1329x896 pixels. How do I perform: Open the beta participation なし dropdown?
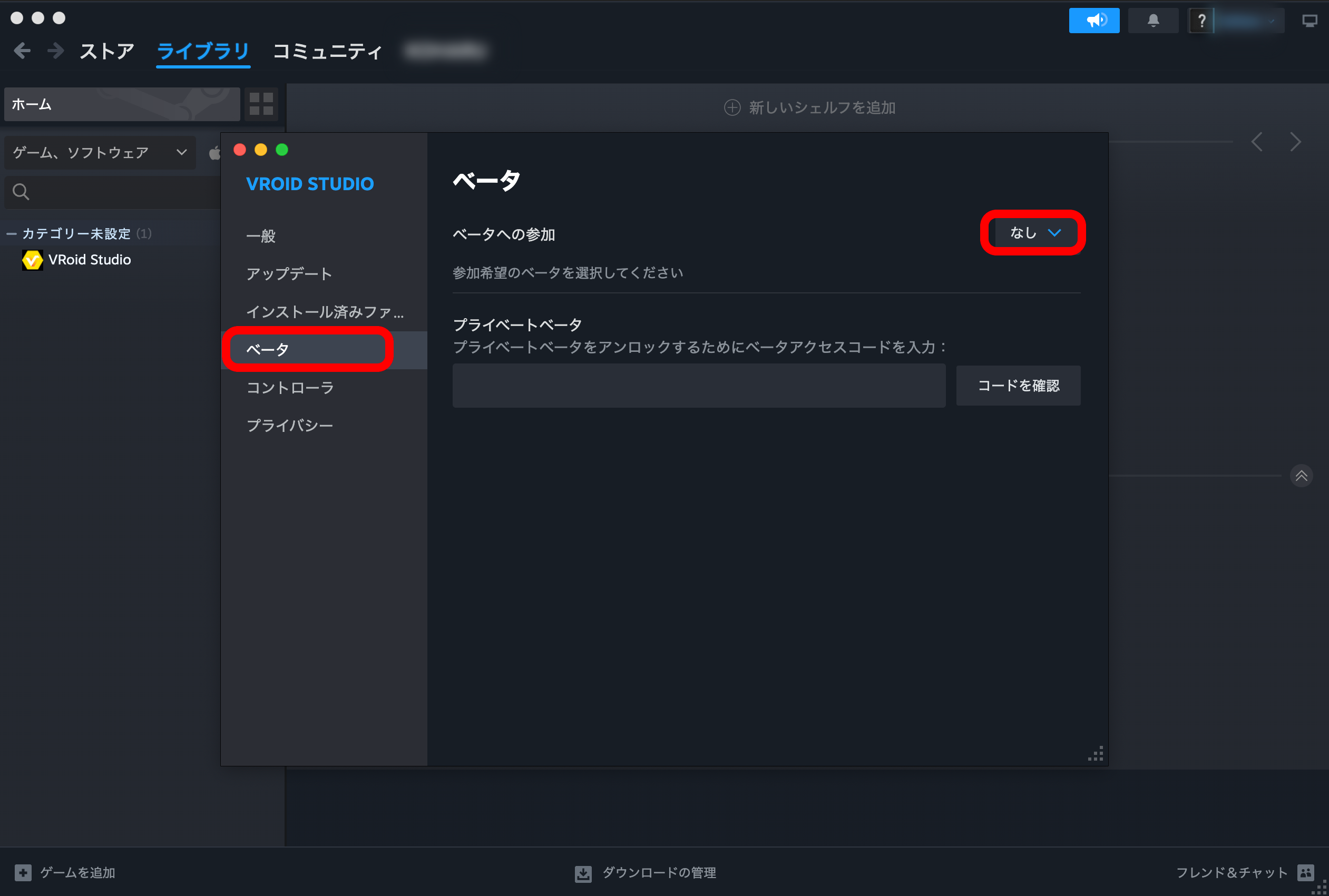click(x=1035, y=233)
